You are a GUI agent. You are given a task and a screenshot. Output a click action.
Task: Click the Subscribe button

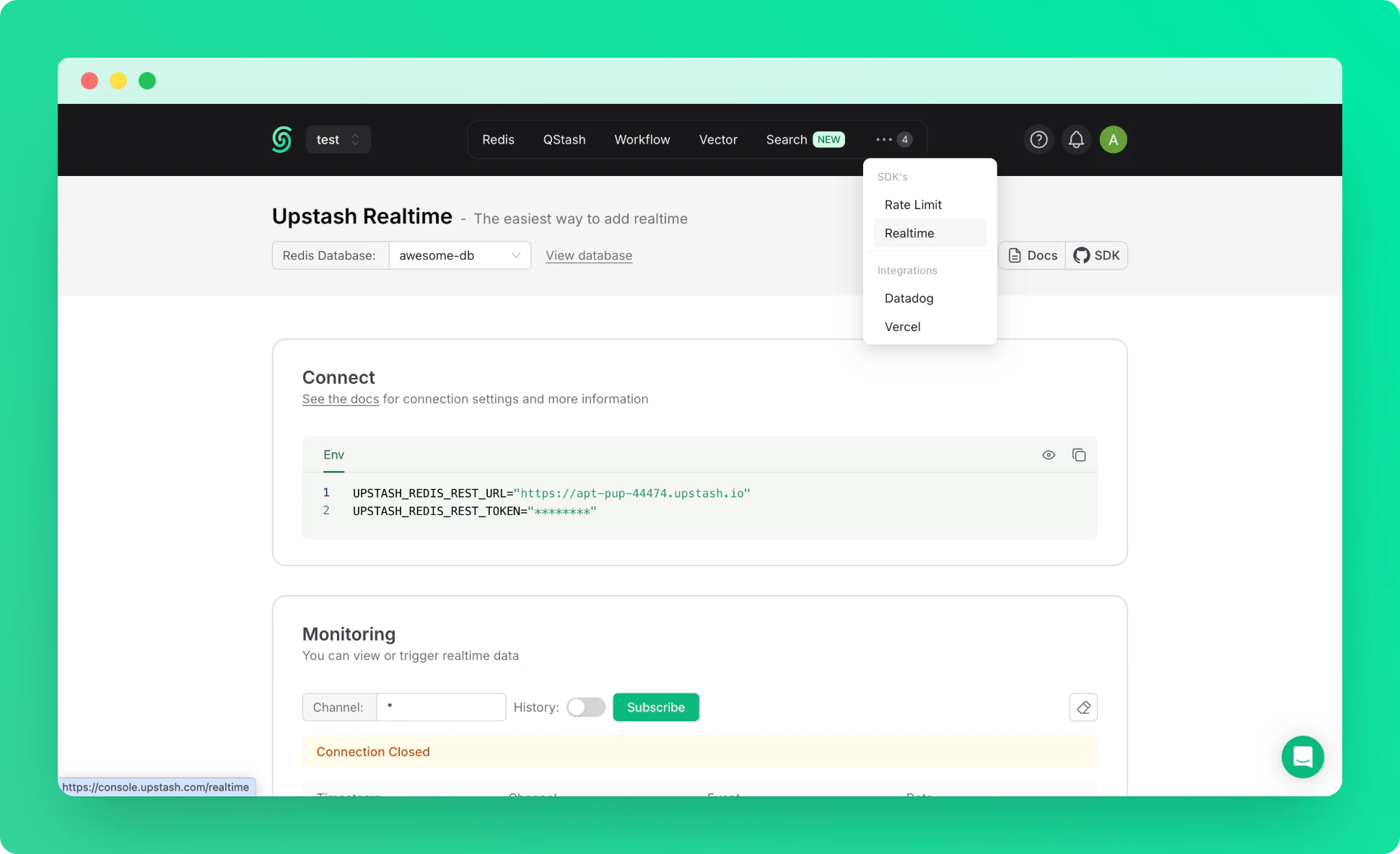pyautogui.click(x=655, y=708)
